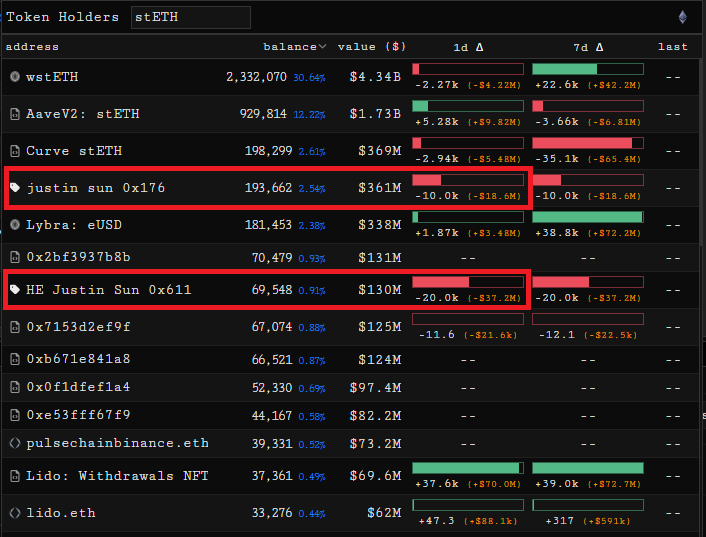The height and width of the screenshot is (537, 706).
Task: Click the AaveV2 stETH contract icon
Action: coord(14,114)
